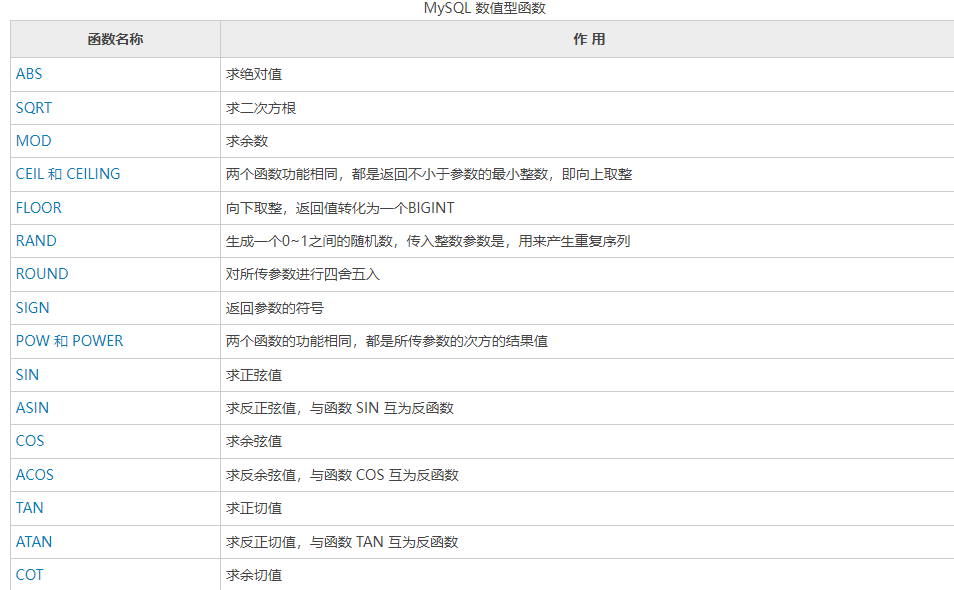Image resolution: width=954 pixels, height=590 pixels.
Task: Select the CEIL 和 CEILING link
Action: click(68, 174)
